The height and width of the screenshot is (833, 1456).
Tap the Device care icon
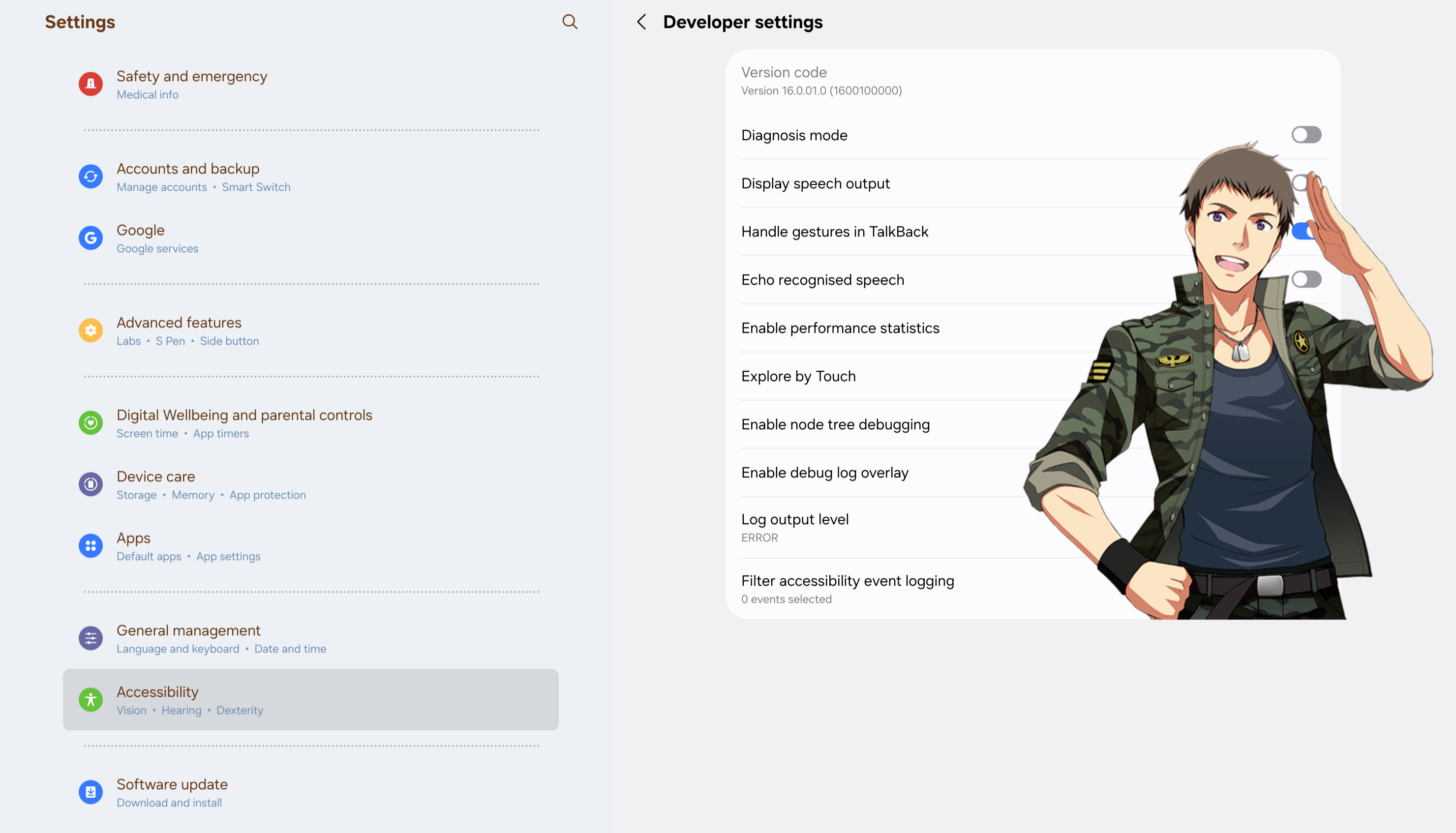click(x=91, y=484)
